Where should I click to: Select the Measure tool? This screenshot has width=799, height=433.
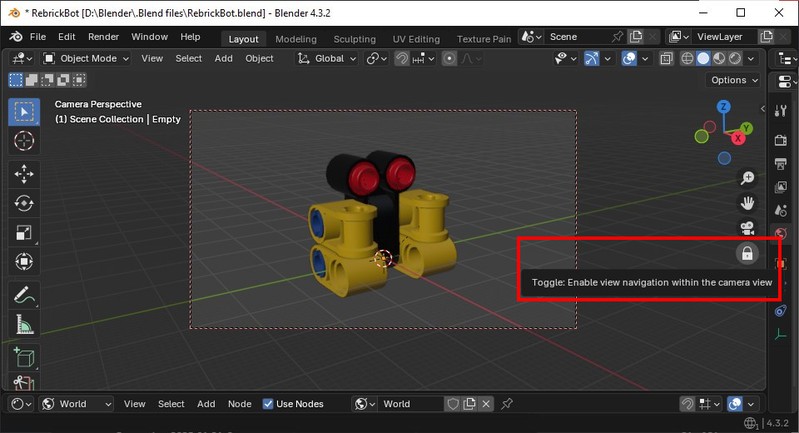(23, 325)
